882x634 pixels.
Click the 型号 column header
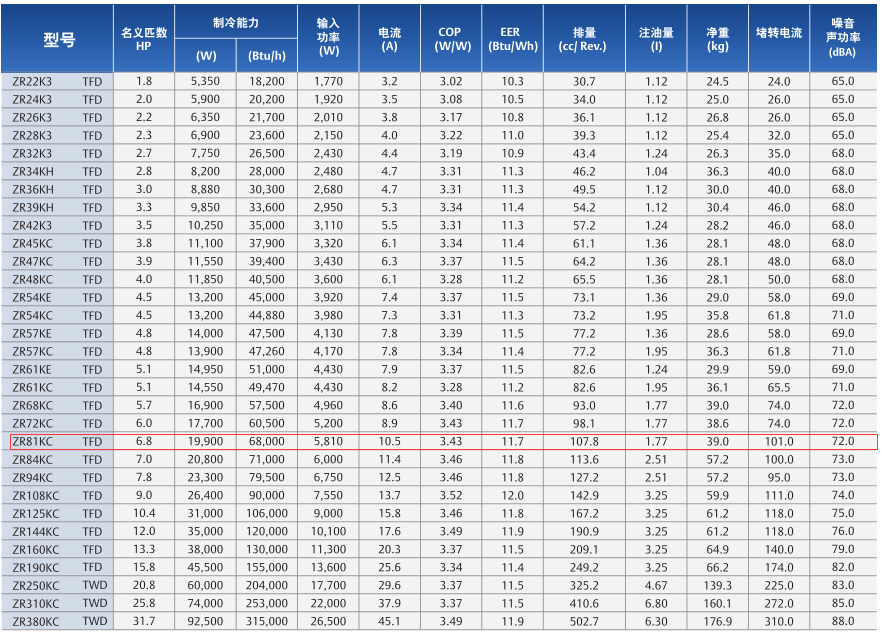coord(59,39)
